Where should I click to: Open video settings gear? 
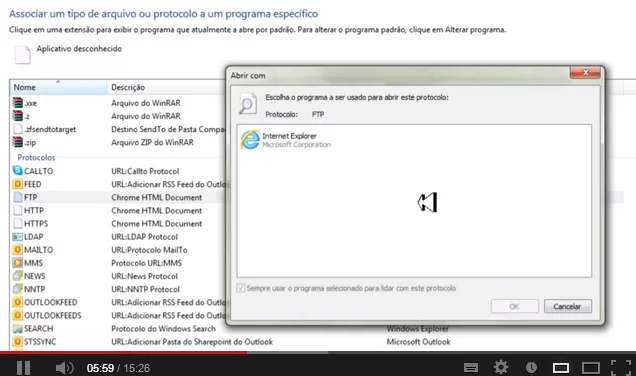point(501,367)
